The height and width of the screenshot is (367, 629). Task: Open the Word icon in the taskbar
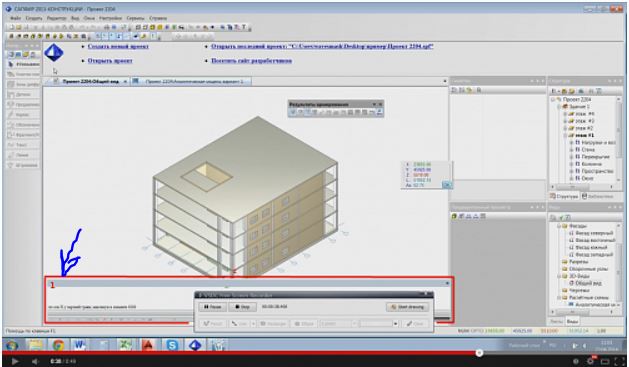click(79, 345)
